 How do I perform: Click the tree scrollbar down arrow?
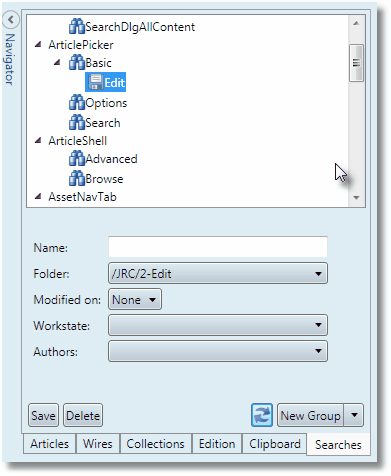(x=356, y=198)
